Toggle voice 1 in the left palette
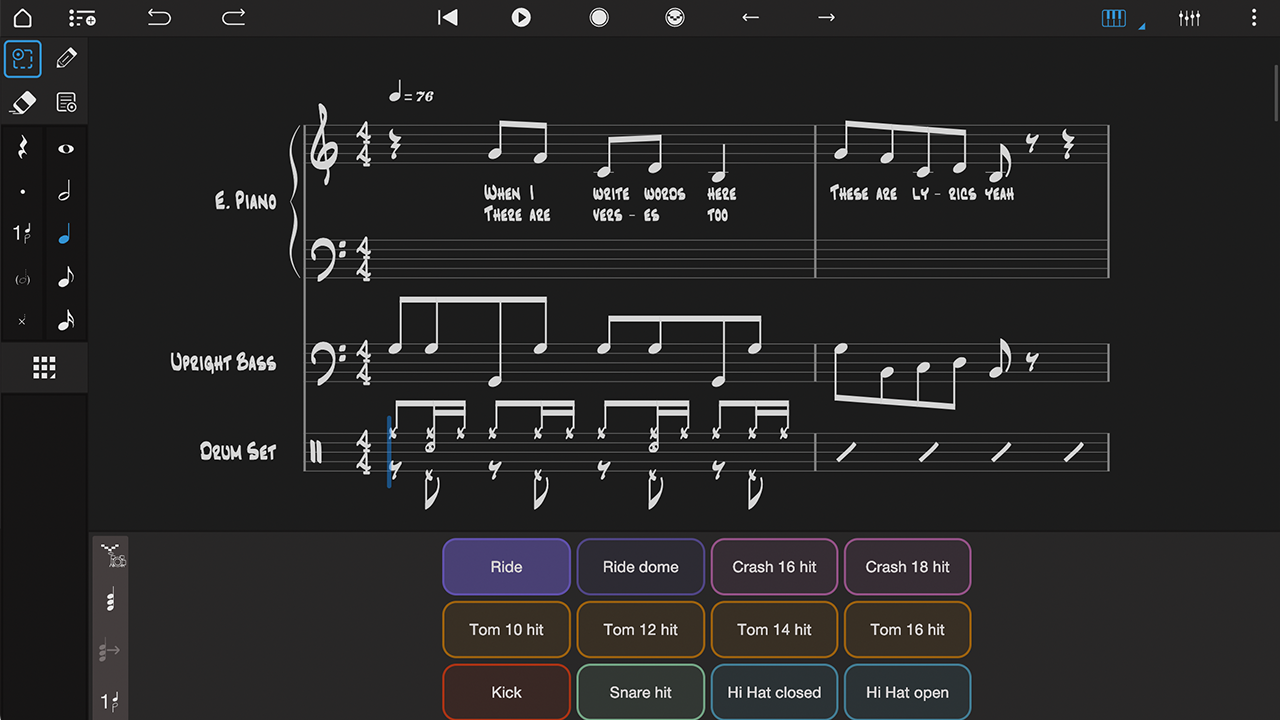The height and width of the screenshot is (720, 1280). (x=22, y=234)
